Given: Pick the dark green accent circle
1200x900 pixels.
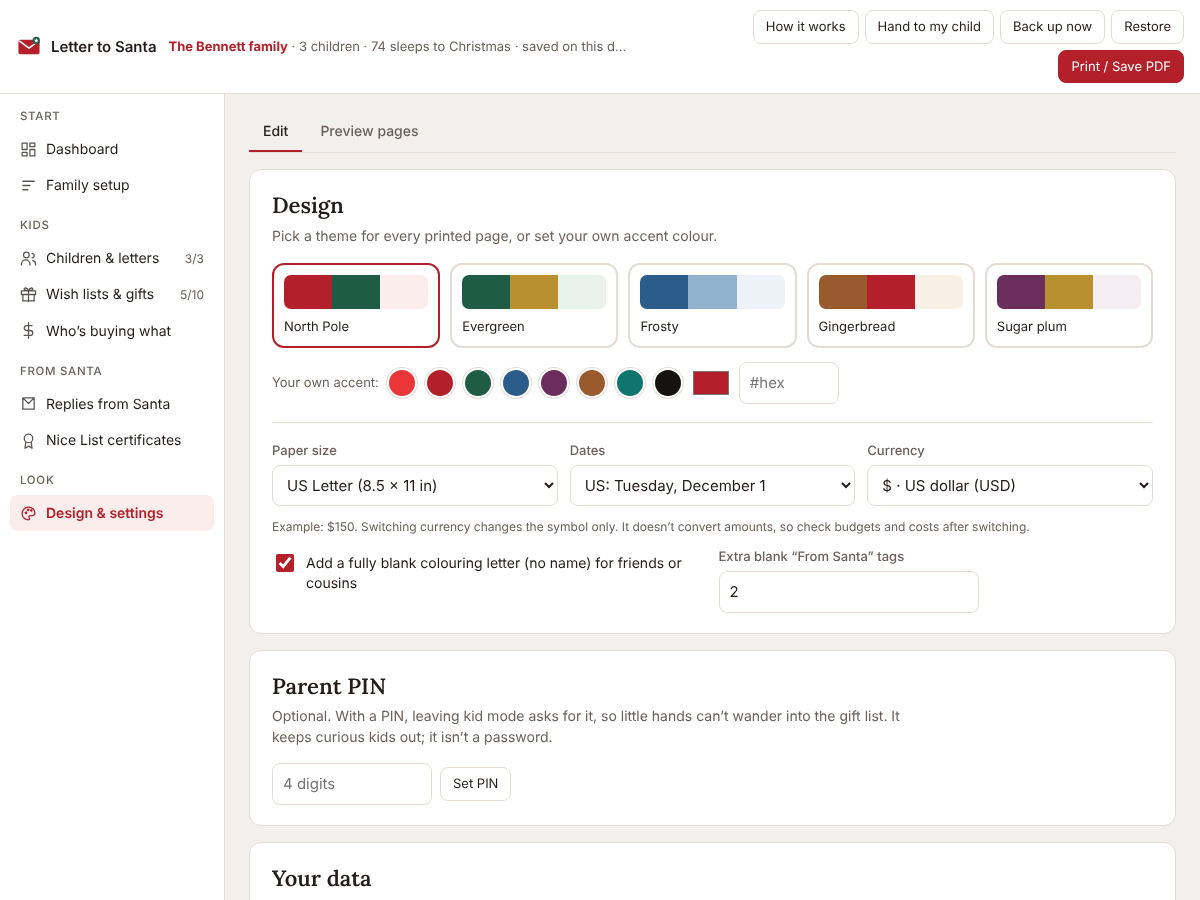Looking at the screenshot, I should [478, 383].
